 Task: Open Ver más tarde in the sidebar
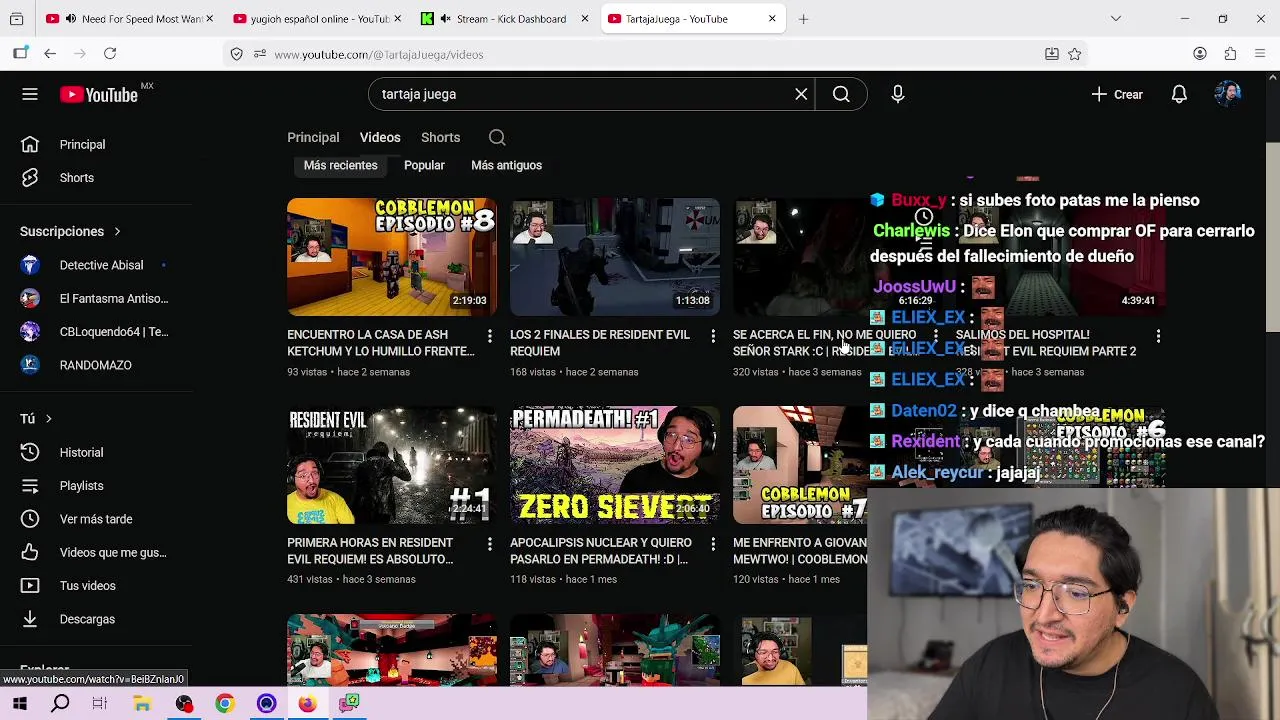click(x=95, y=519)
